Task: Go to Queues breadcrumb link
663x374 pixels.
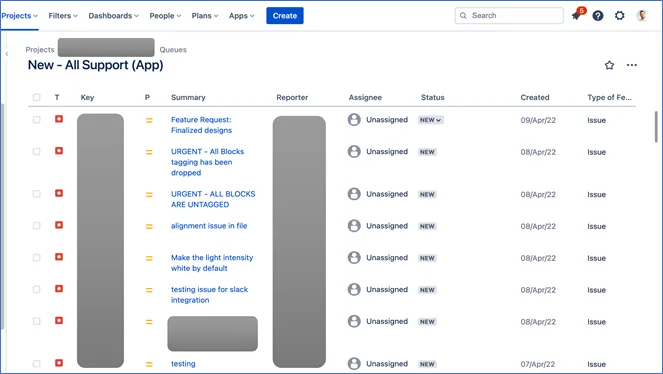Action: [x=173, y=49]
